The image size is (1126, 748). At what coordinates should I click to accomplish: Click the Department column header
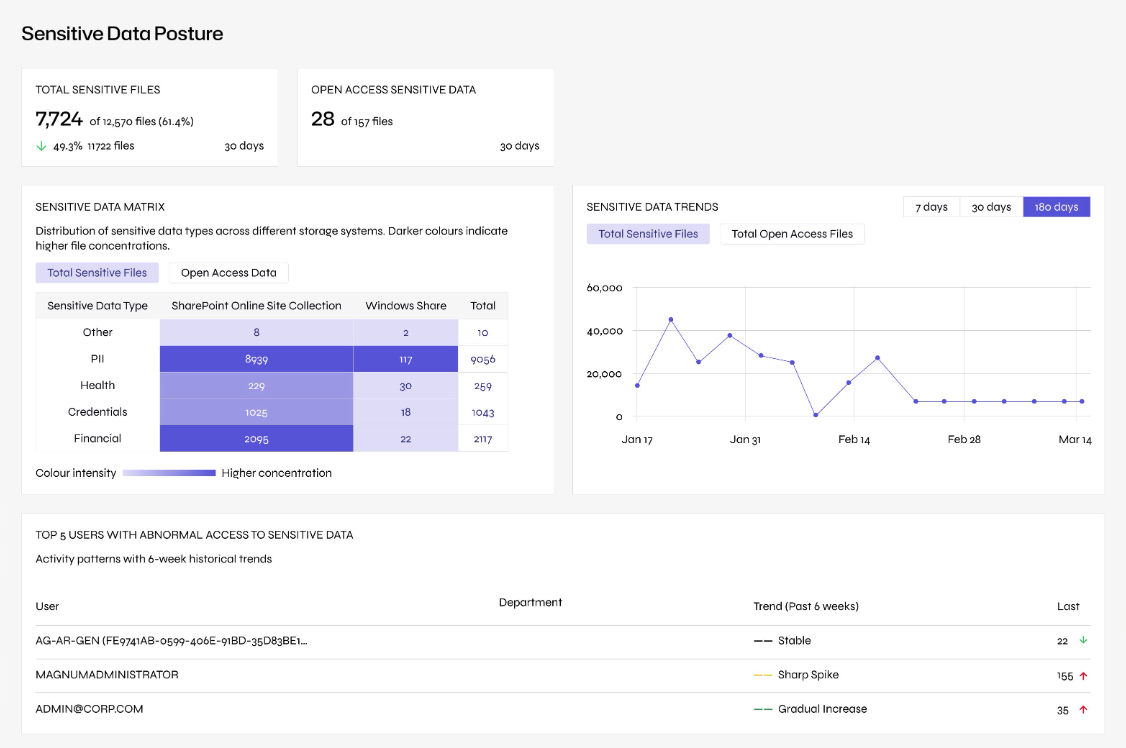coord(530,602)
